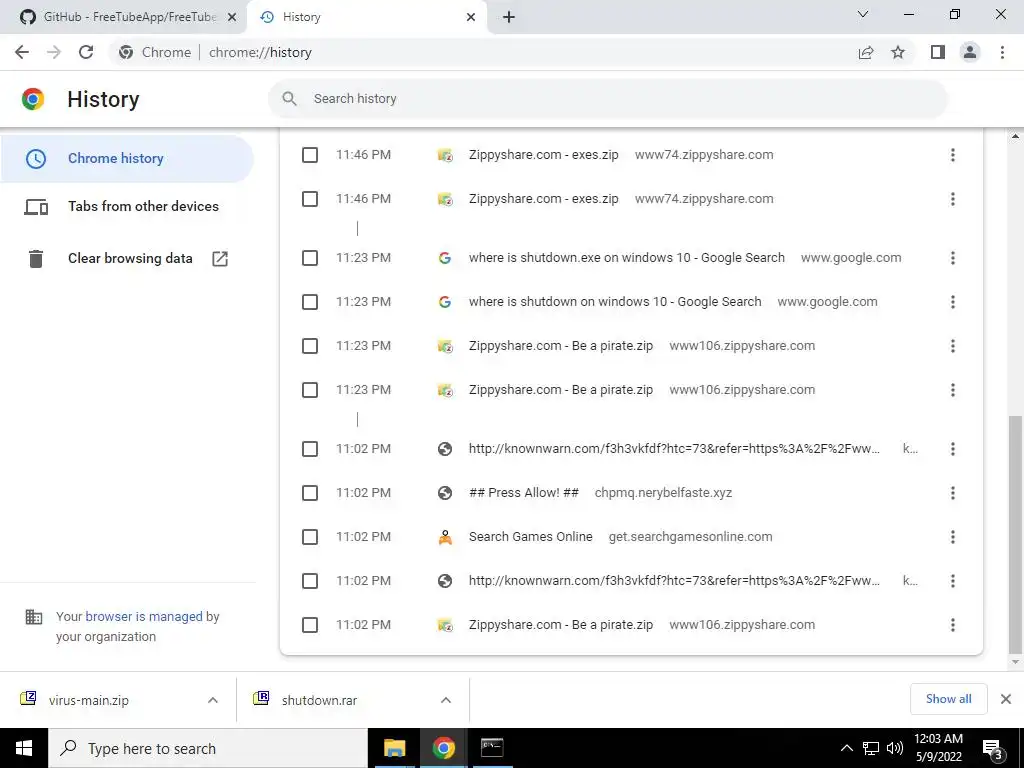This screenshot has height=768, width=1024.
Task: Click Show all downloads button
Action: [948, 699]
